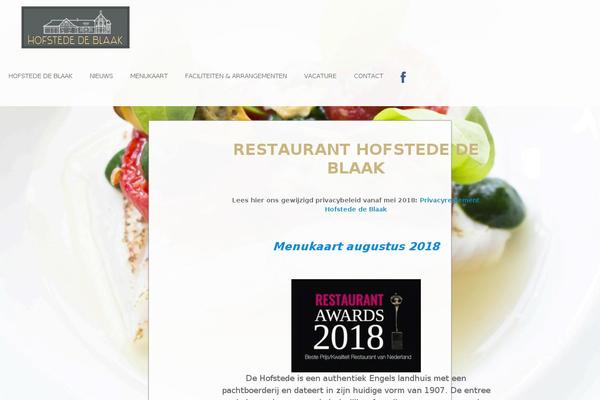This screenshot has height=400, width=600.
Task: Click the 'De Hofstede is een authentiek' paragraph
Action: click(356, 387)
